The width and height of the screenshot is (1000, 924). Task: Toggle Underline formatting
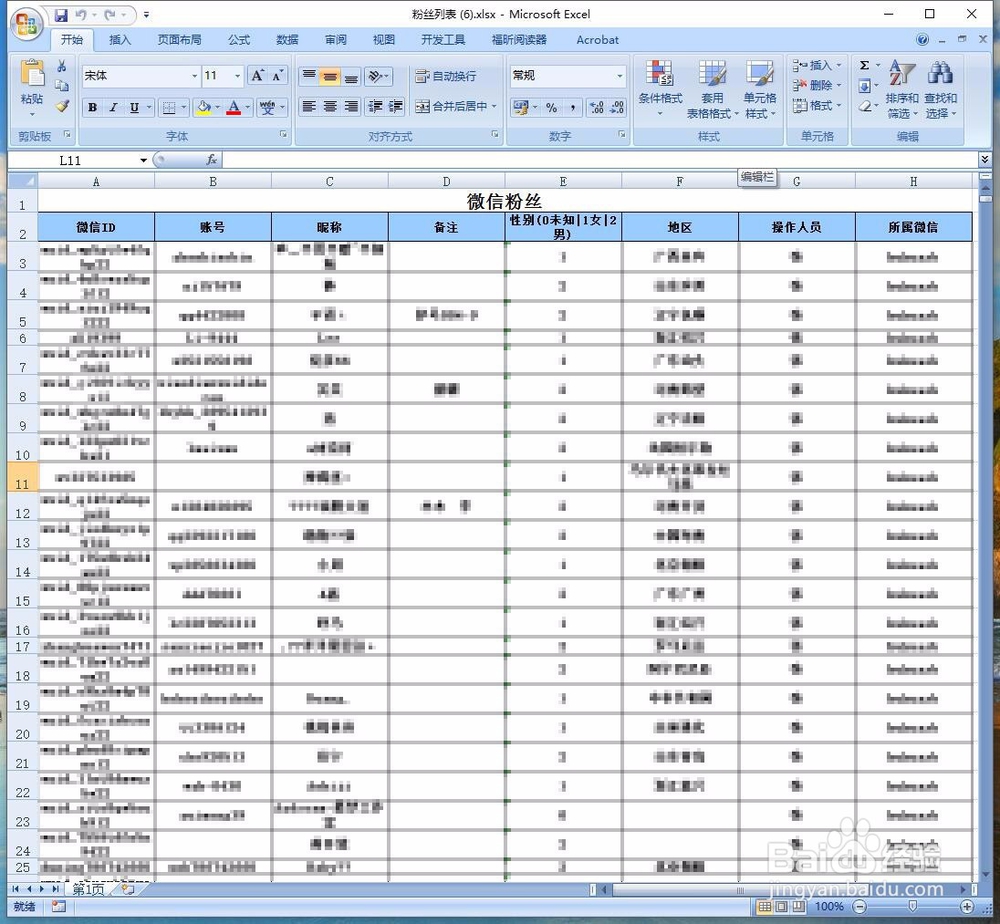(x=134, y=107)
